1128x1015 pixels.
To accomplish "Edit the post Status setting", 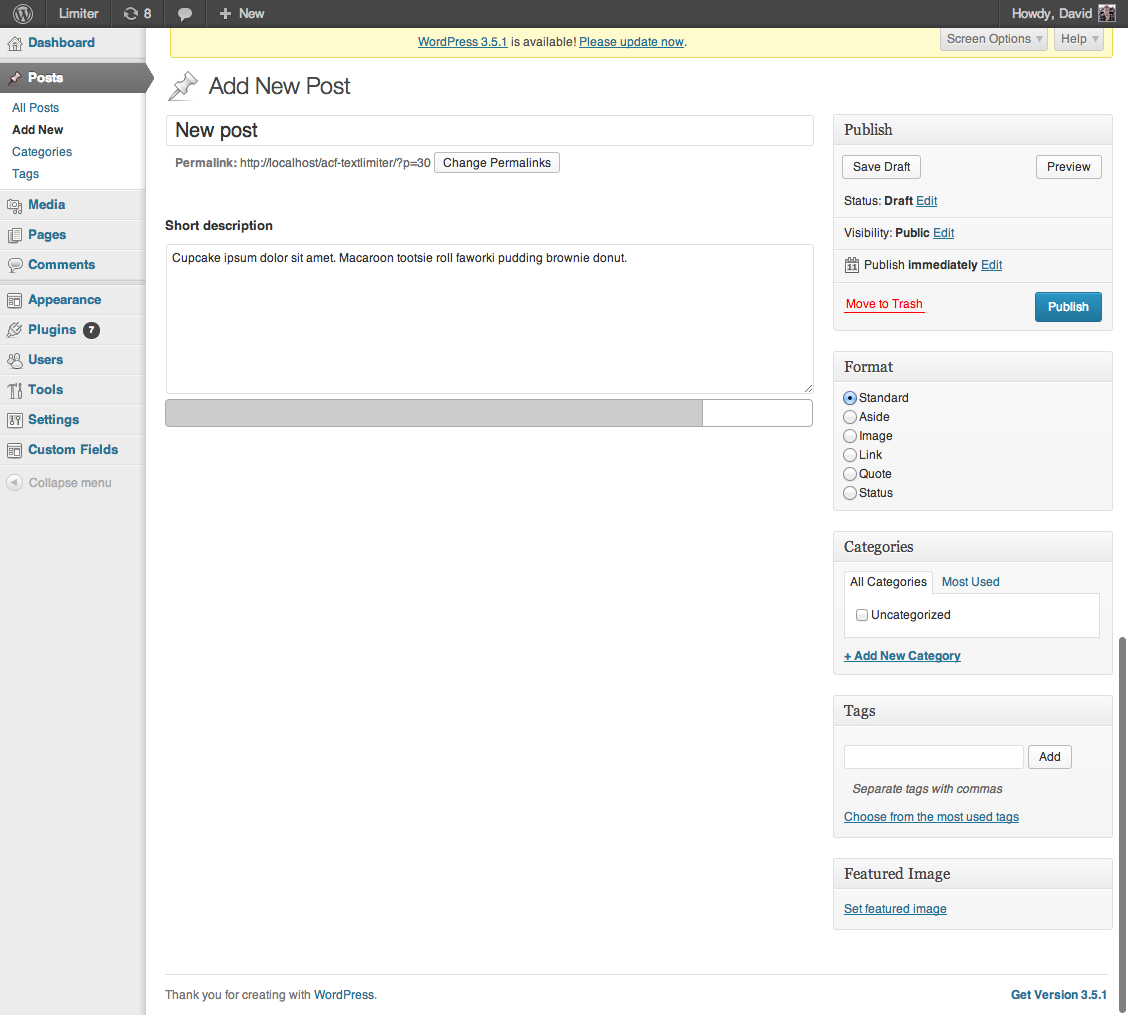I will 927,201.
